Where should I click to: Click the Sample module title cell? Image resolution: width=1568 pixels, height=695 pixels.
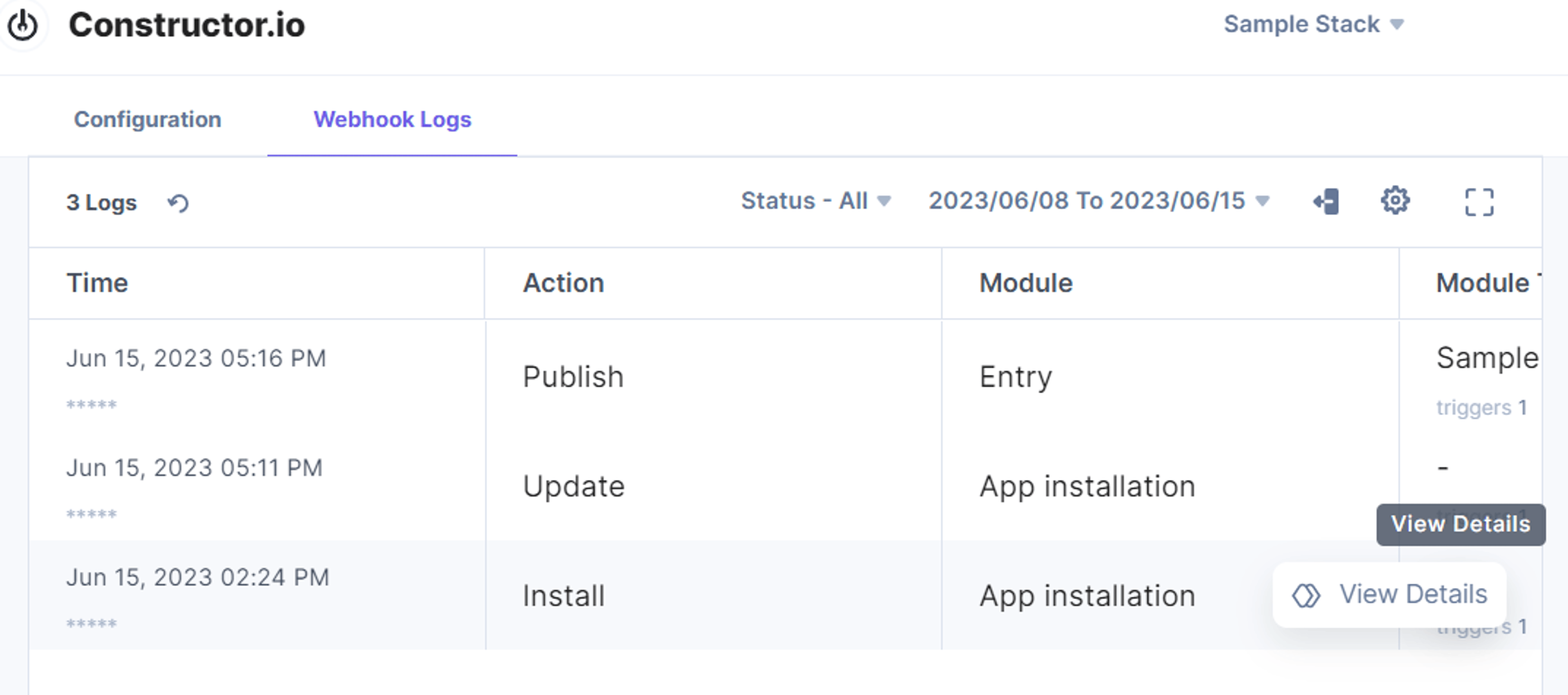tap(1488, 358)
